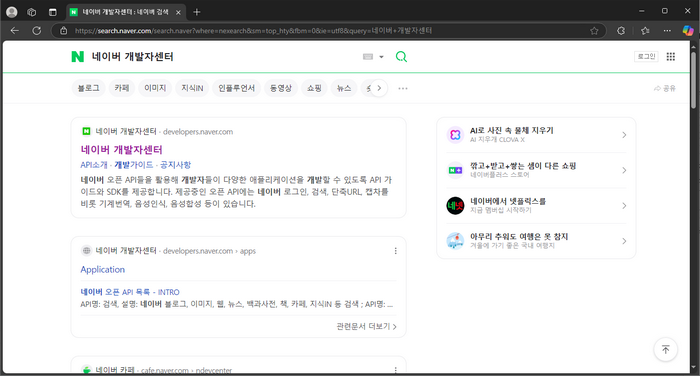This screenshot has width=700, height=376.
Task: Click the 네넷 Netflix membership icon
Action: click(x=455, y=205)
